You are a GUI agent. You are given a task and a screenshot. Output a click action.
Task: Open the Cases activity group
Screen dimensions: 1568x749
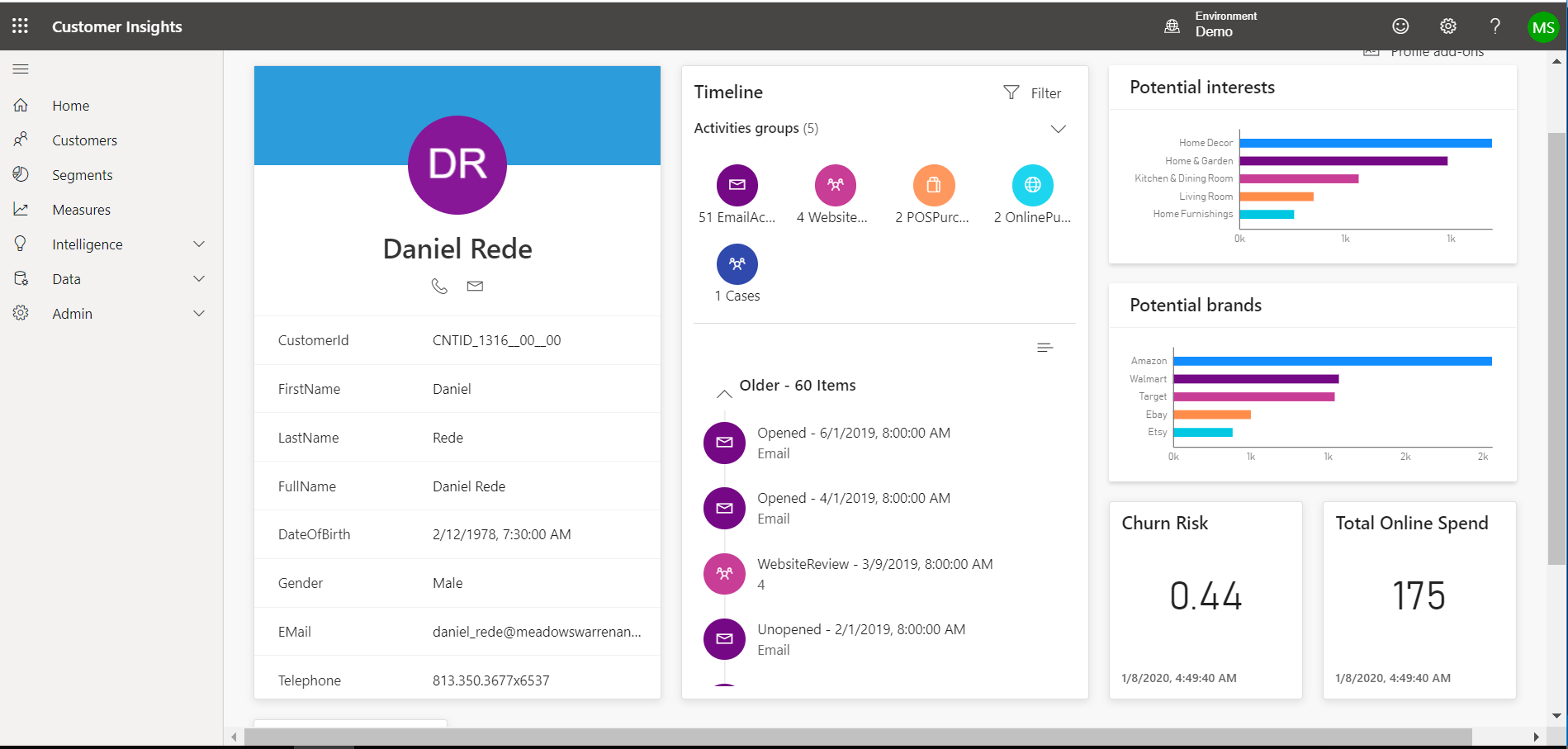point(737,263)
